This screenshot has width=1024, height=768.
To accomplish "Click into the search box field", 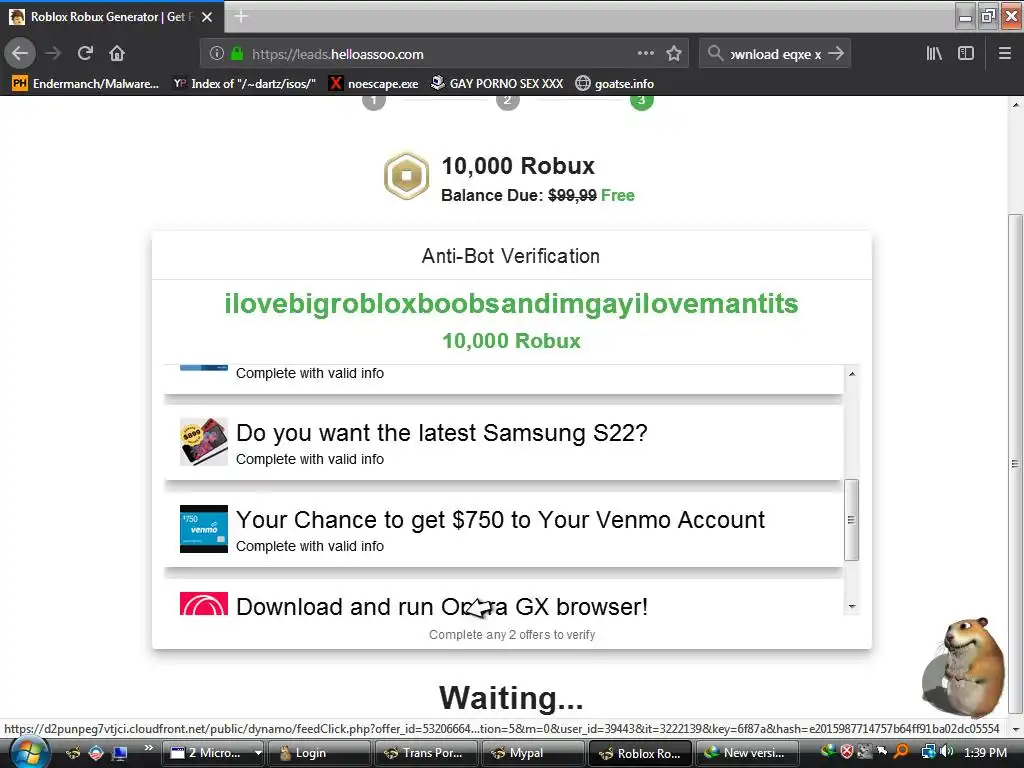I will click(775, 54).
